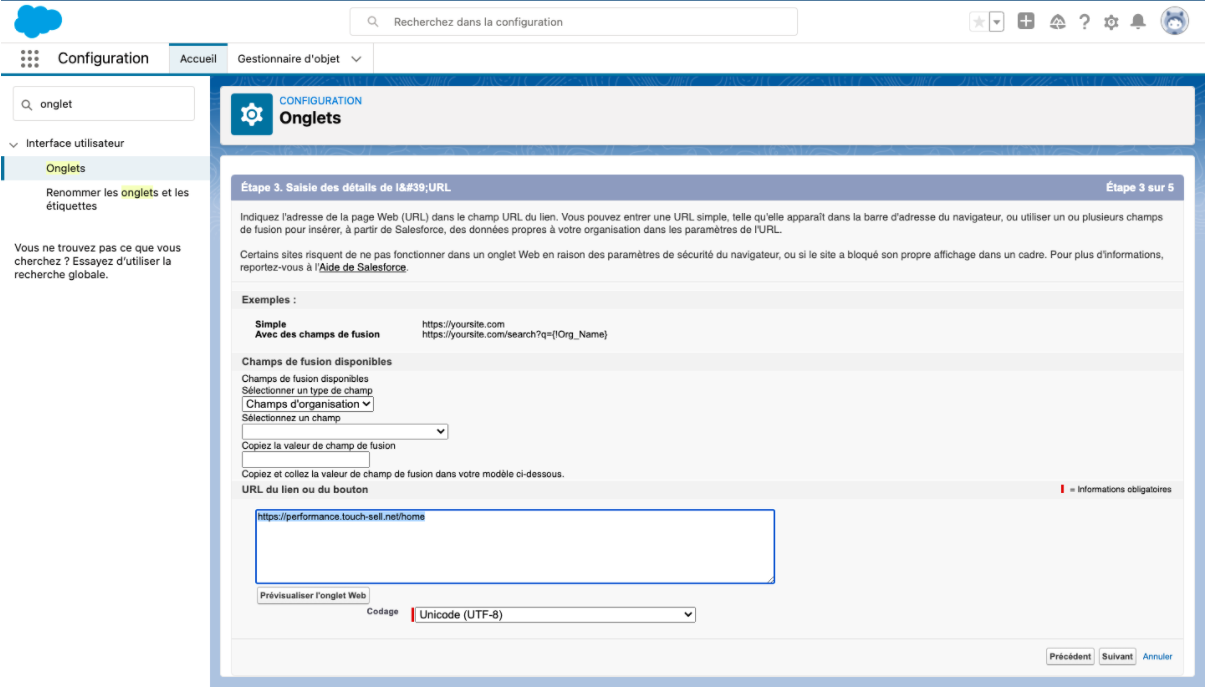Open the setup gear icon

tap(1110, 22)
